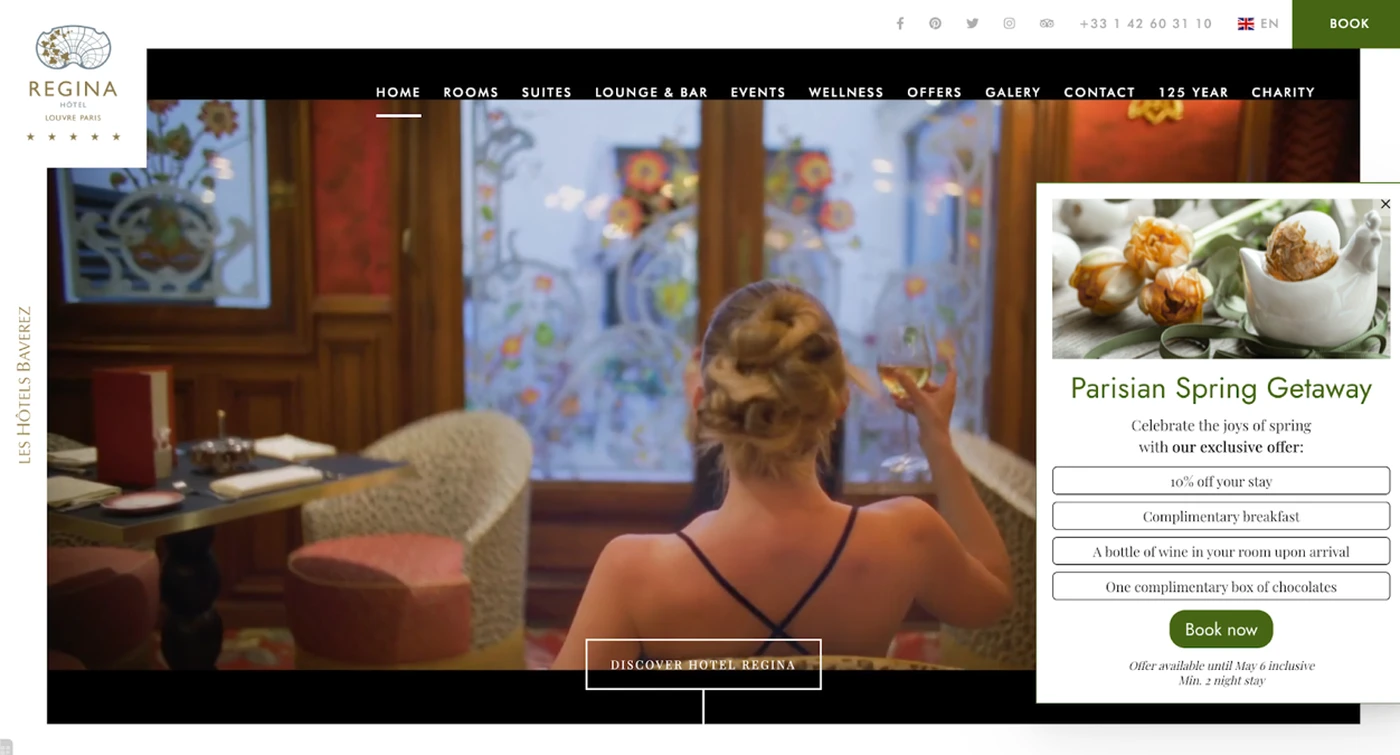Open the EVENTS menu item
Image resolution: width=1400 pixels, height=755 pixels.
(x=758, y=92)
